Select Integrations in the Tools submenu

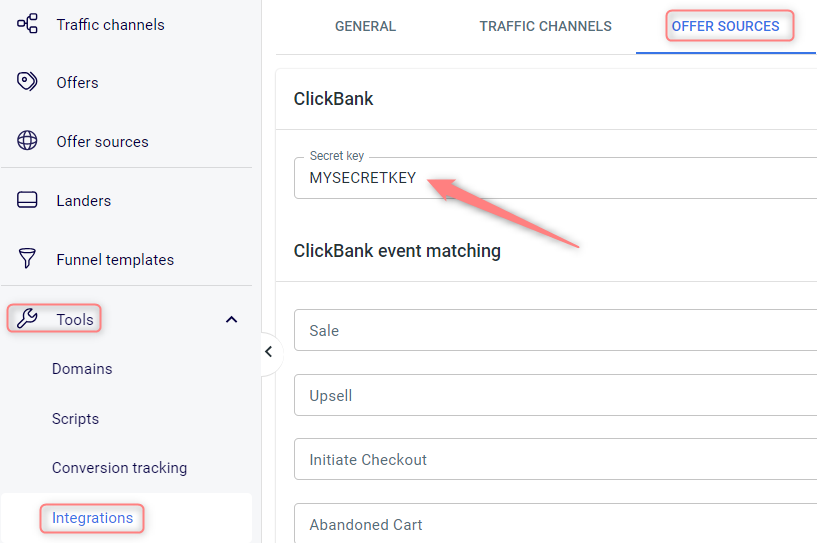click(93, 518)
